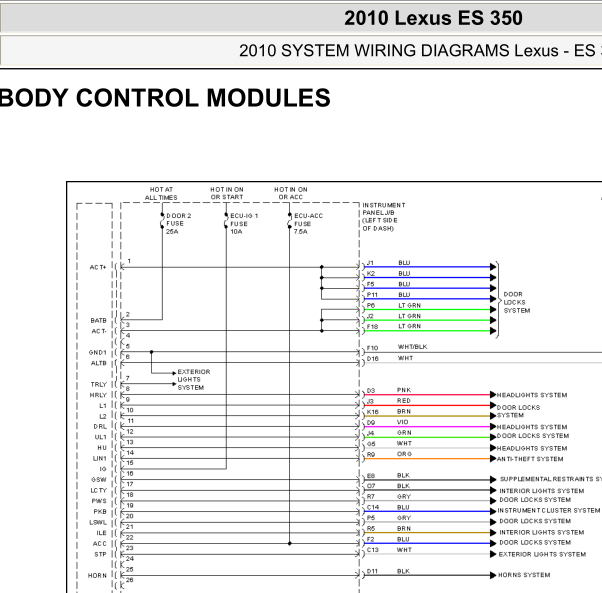Click the "WHT/BLK" wire color label

[x=412, y=347]
